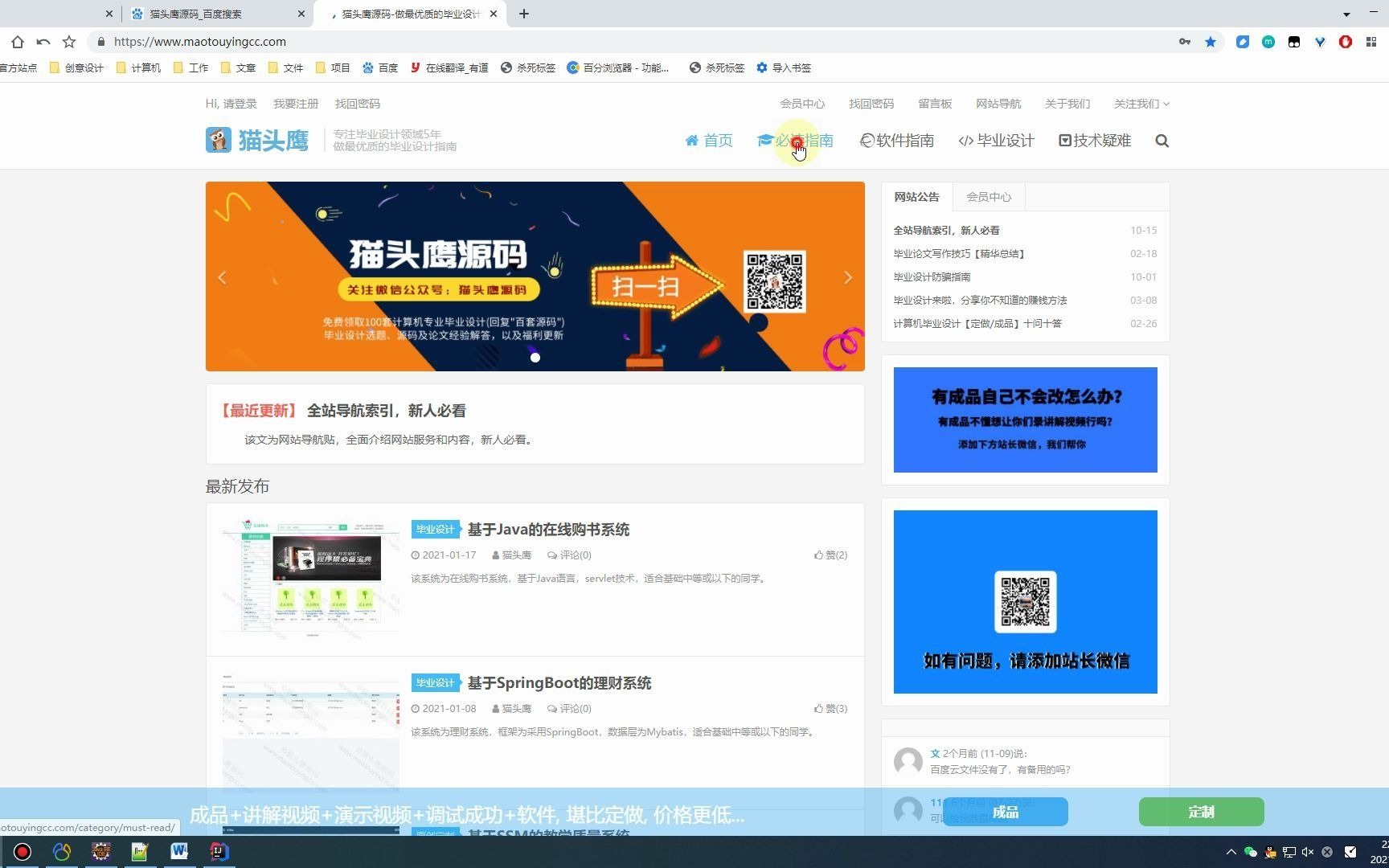The image size is (1389, 868).
Task: Click the screen recorder taskbar icon
Action: 23,852
